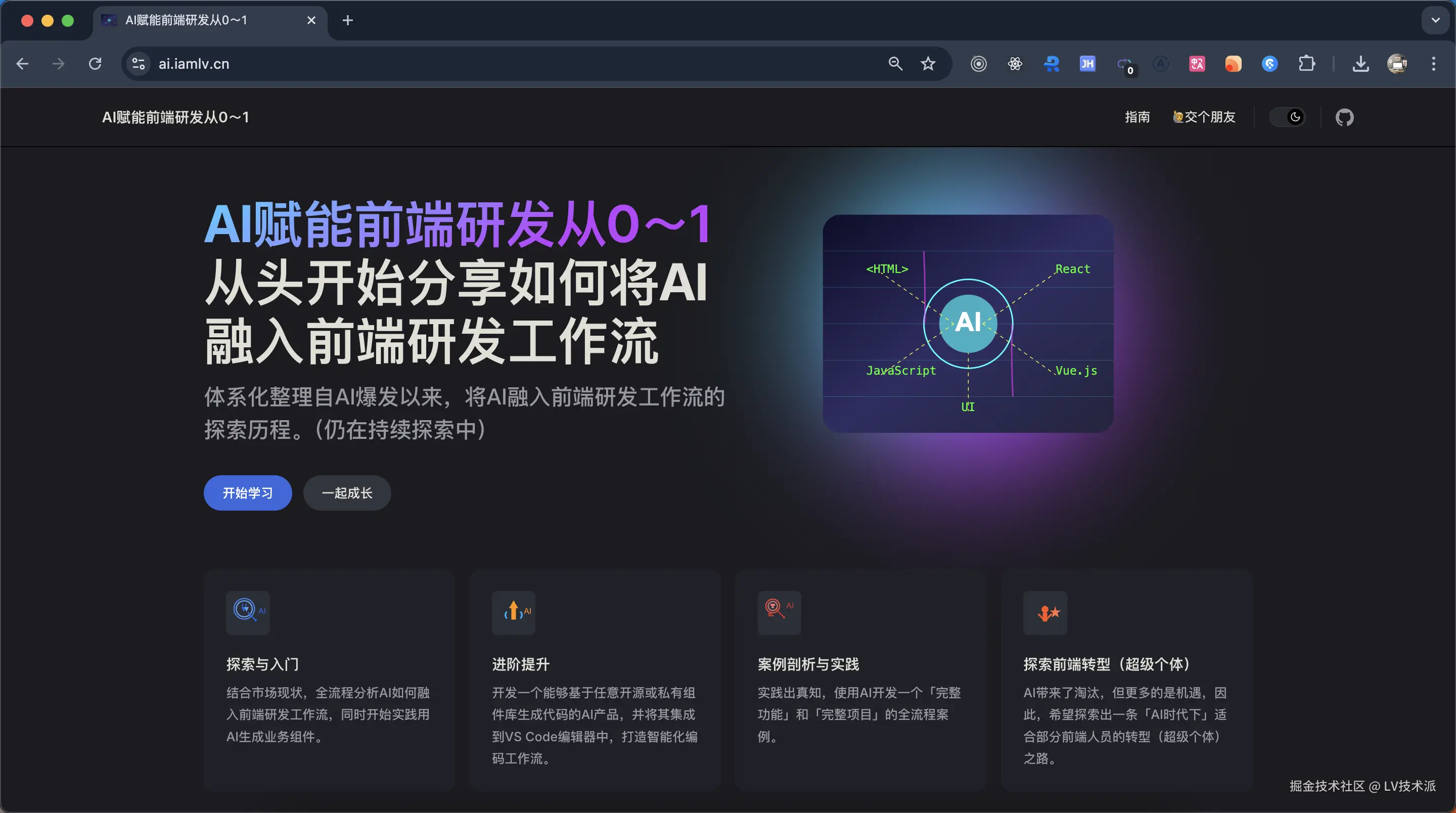Click the React DevTools extension icon
The width and height of the screenshot is (1456, 813).
(1015, 64)
